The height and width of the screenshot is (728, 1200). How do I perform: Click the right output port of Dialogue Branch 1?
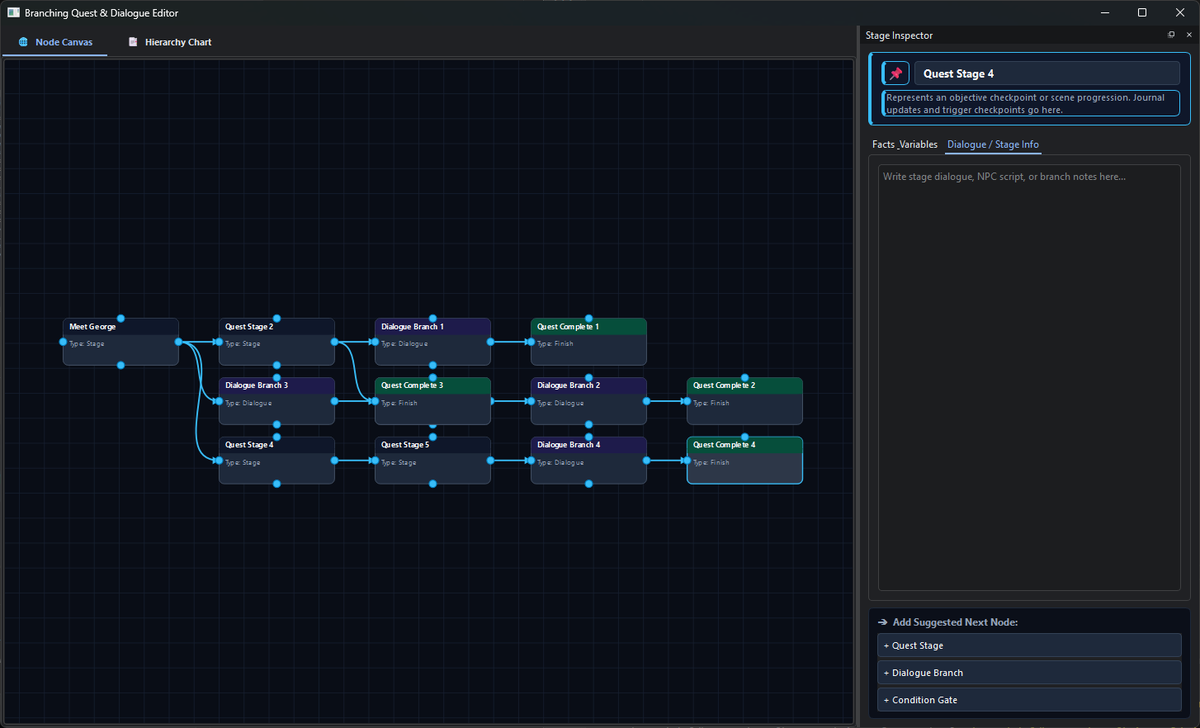pyautogui.click(x=490, y=342)
